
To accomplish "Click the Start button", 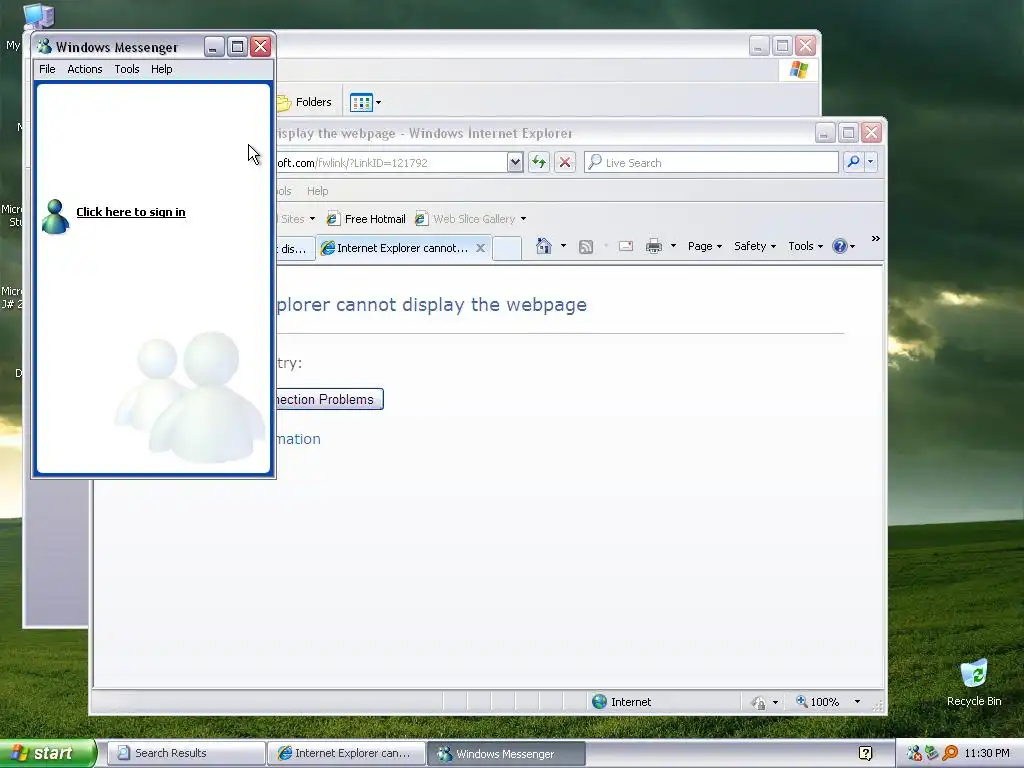I will point(47,754).
